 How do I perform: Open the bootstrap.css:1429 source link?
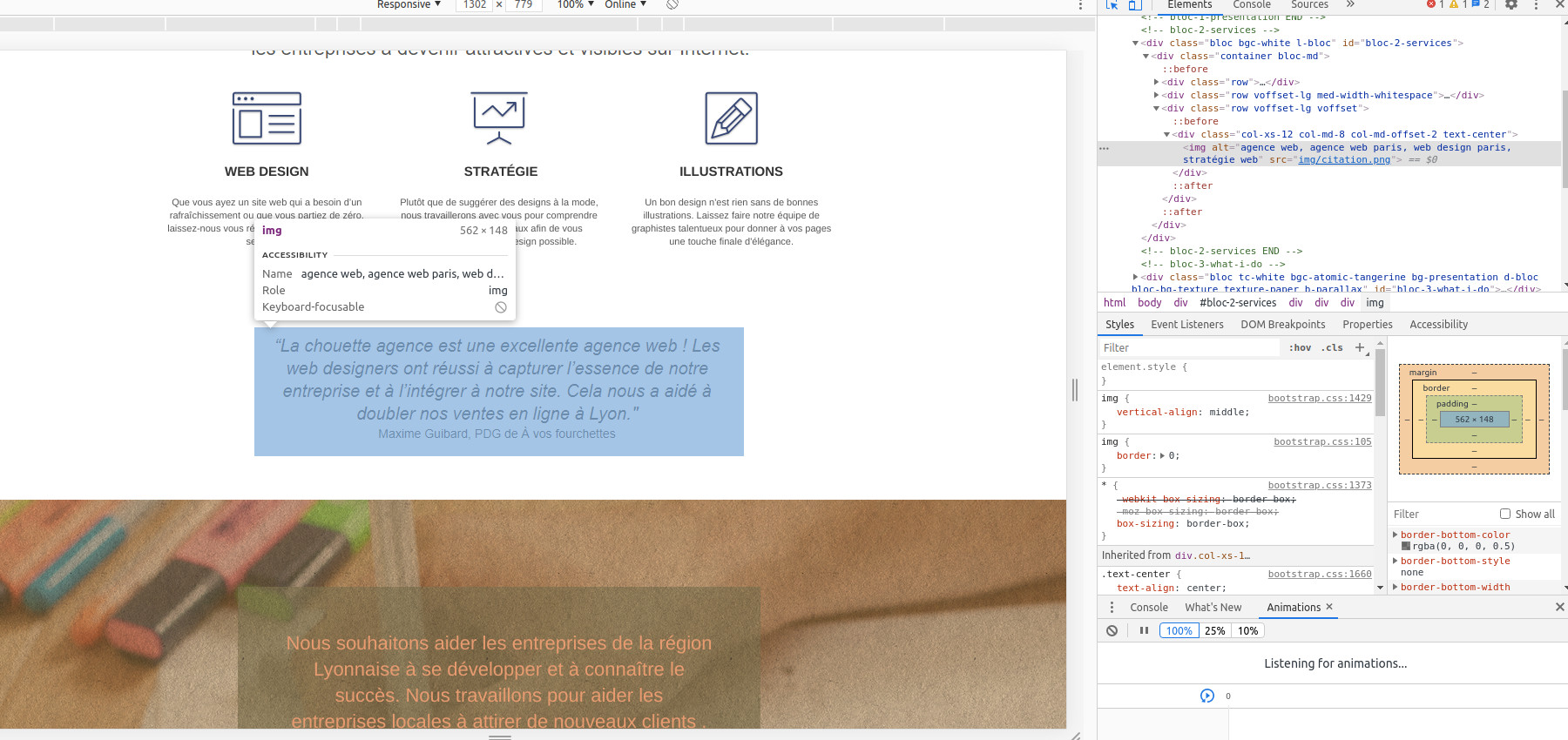[1319, 398]
